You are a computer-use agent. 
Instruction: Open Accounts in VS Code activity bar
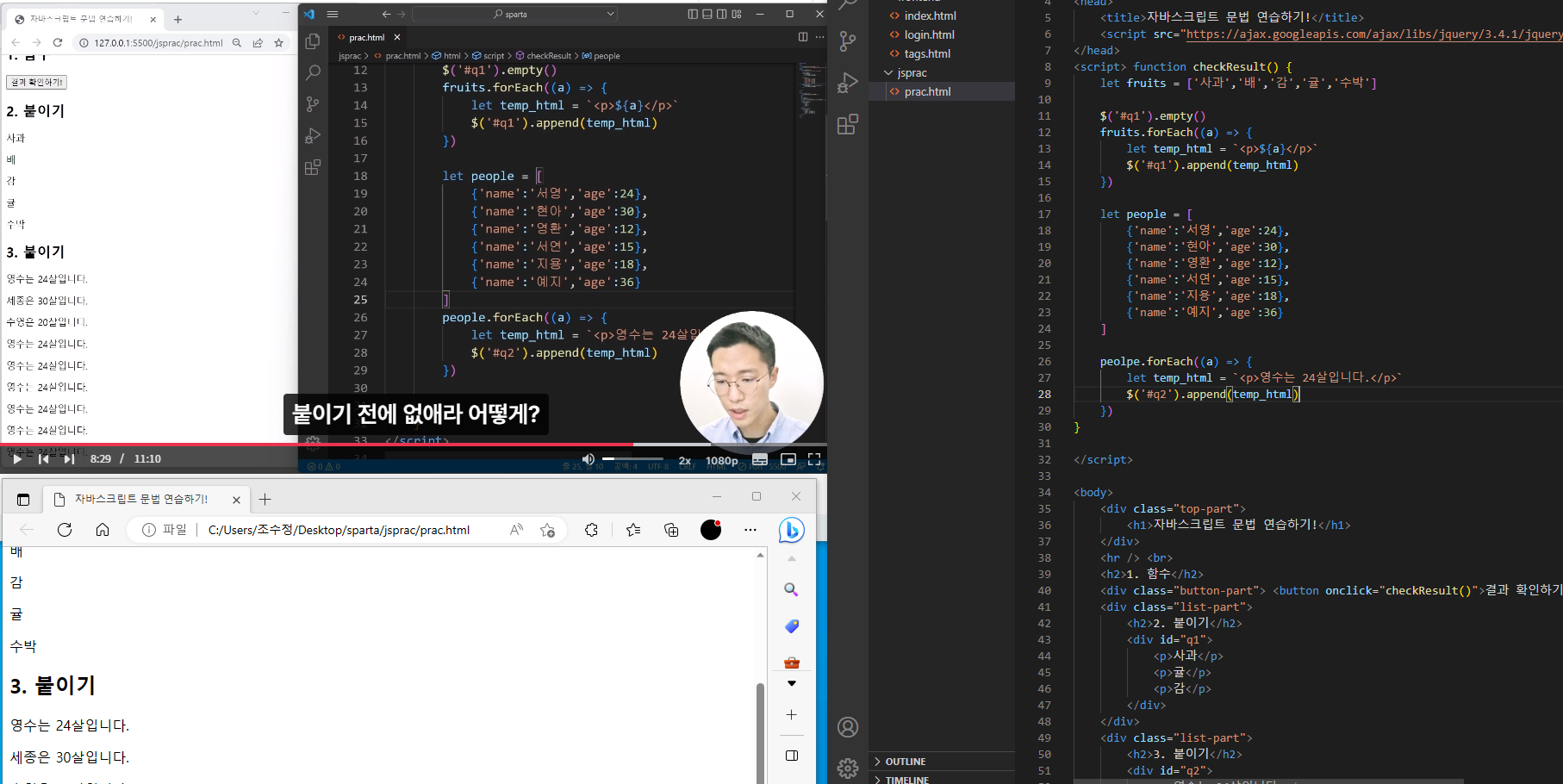848,727
